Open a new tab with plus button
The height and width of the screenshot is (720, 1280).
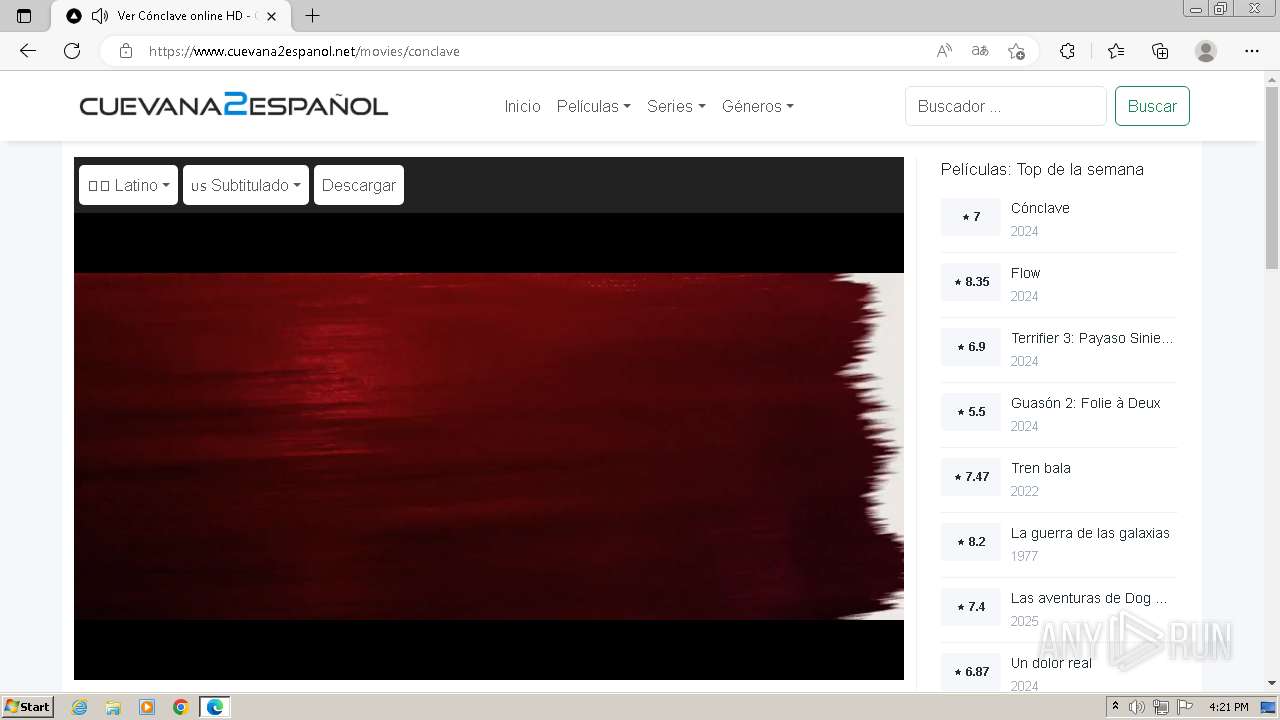[312, 16]
